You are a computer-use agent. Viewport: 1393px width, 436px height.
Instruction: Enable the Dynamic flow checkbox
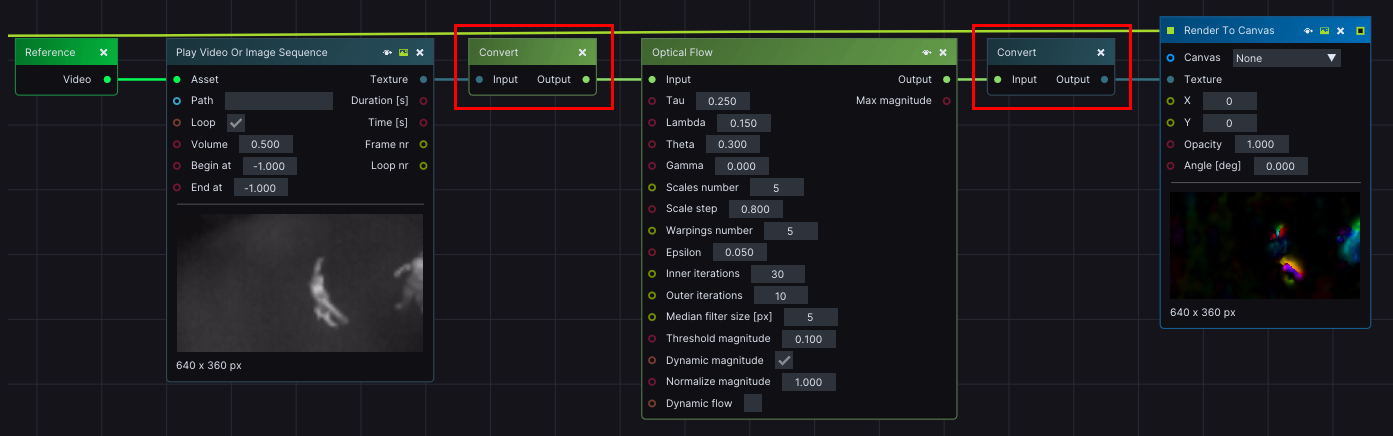753,403
